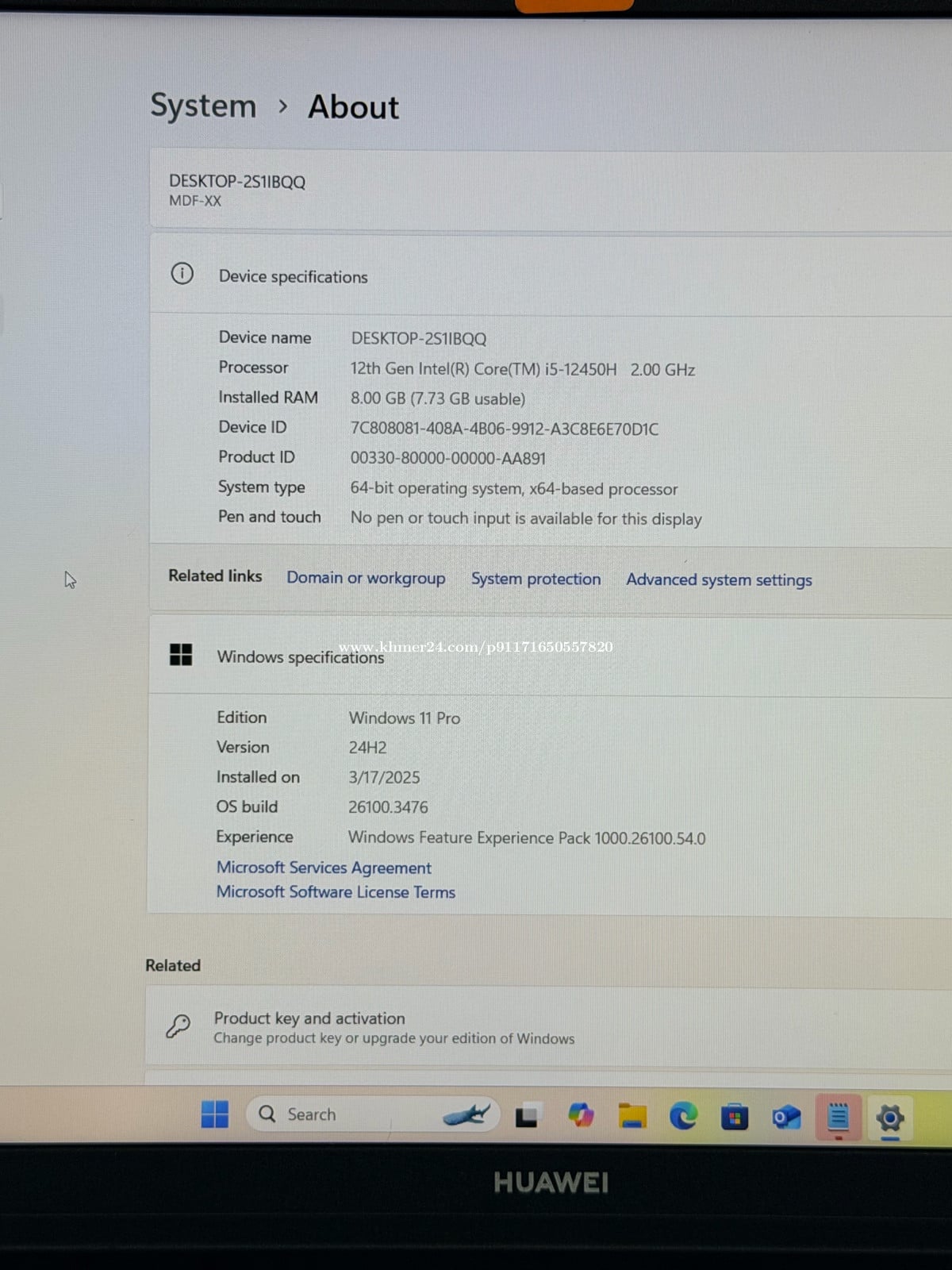Open the Windows Start menu
Image resolution: width=952 pixels, height=1270 pixels.
tap(214, 1114)
